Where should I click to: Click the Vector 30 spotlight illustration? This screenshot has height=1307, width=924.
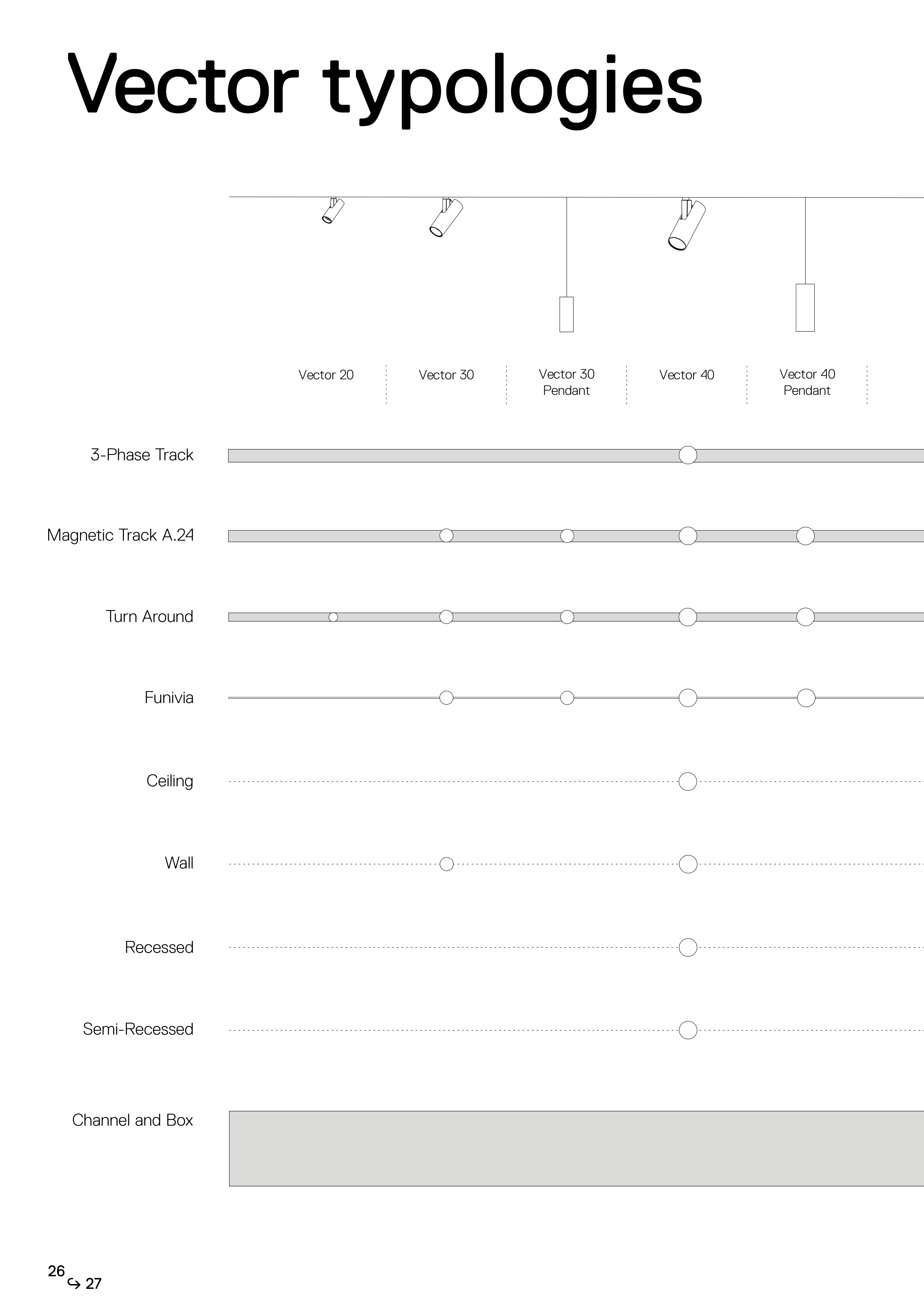pyautogui.click(x=446, y=218)
